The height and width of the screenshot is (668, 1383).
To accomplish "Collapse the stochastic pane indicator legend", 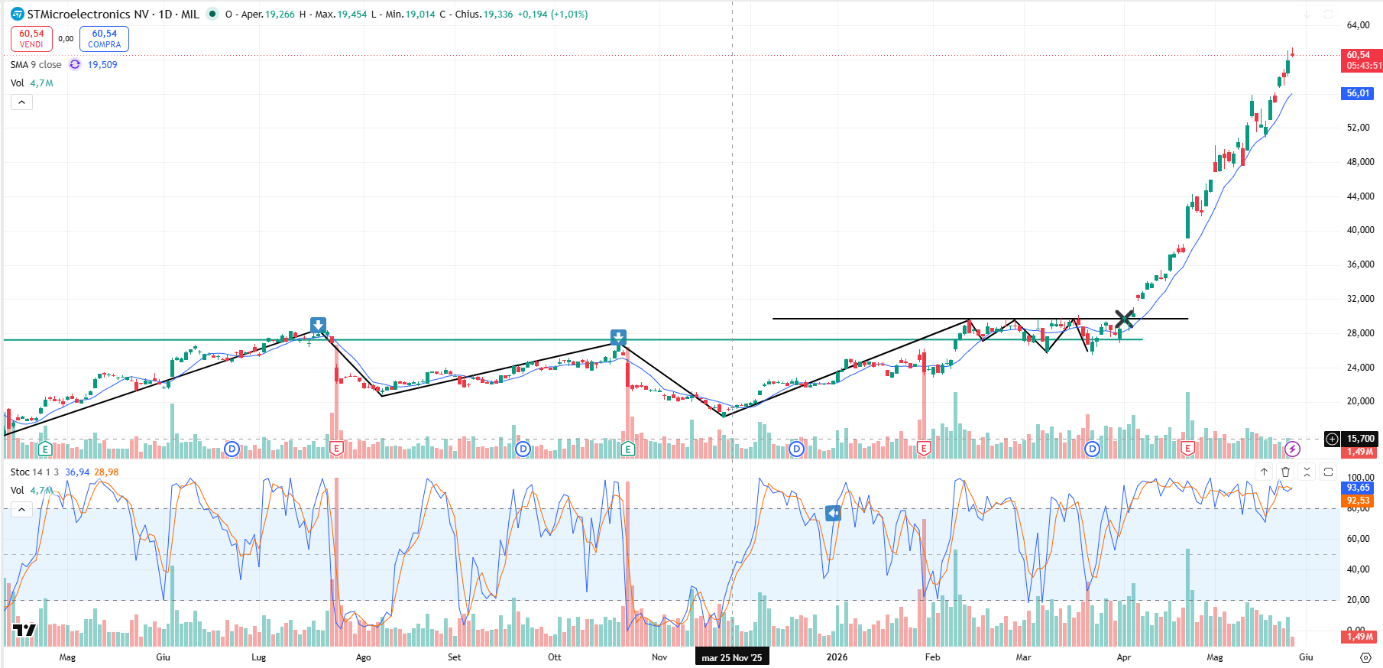I will point(22,508).
